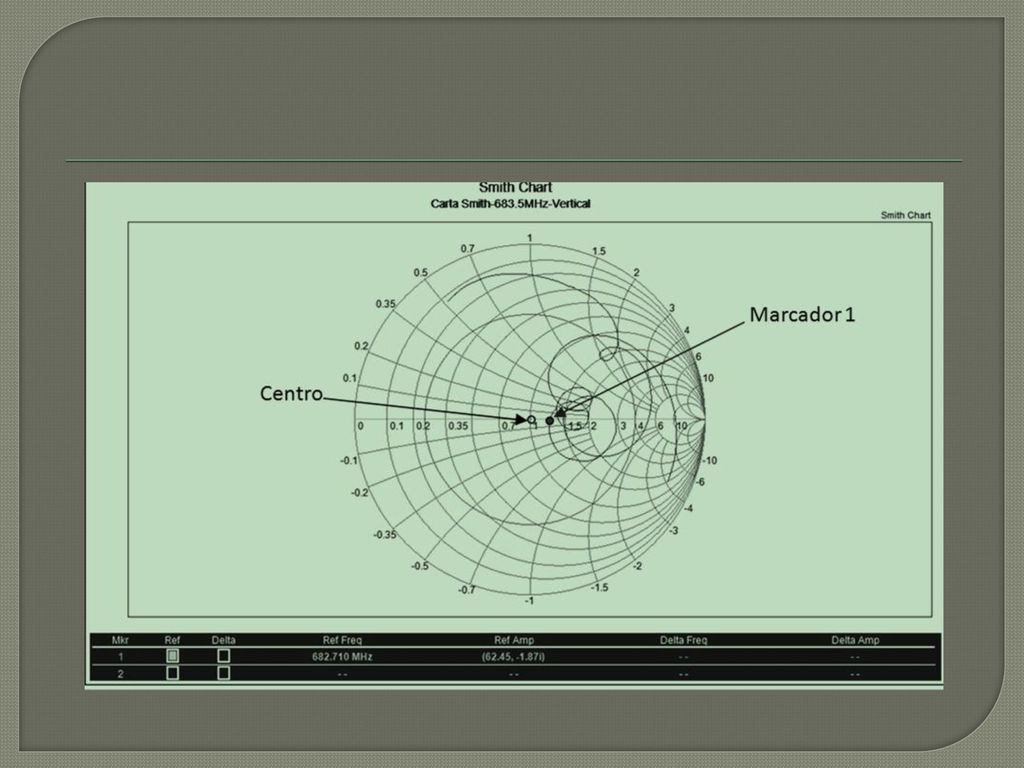The image size is (1024, 768).
Task: Enable the Delta checkbox for marker 2
Action: 223,673
